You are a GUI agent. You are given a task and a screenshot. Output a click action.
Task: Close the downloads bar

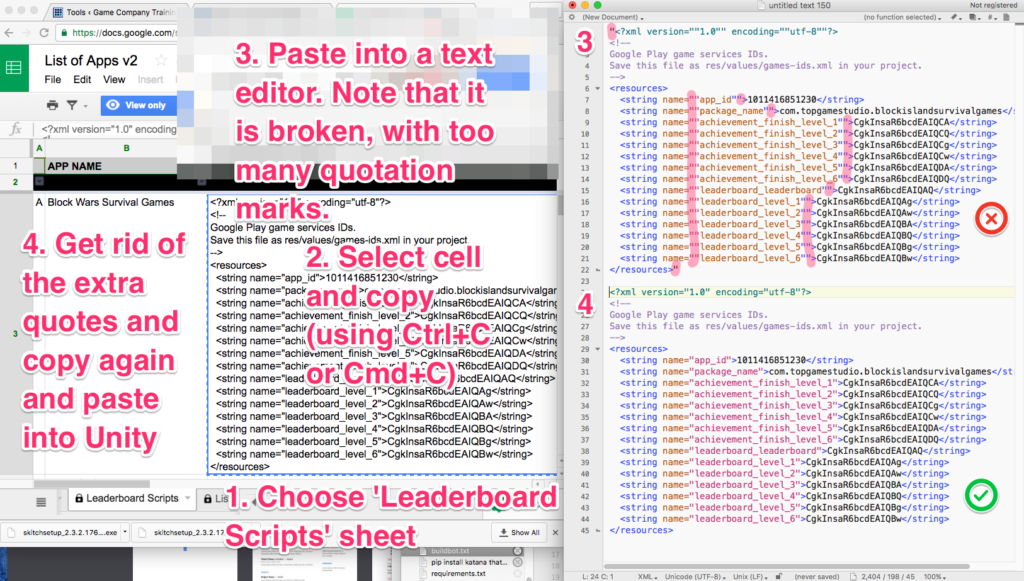click(x=555, y=533)
